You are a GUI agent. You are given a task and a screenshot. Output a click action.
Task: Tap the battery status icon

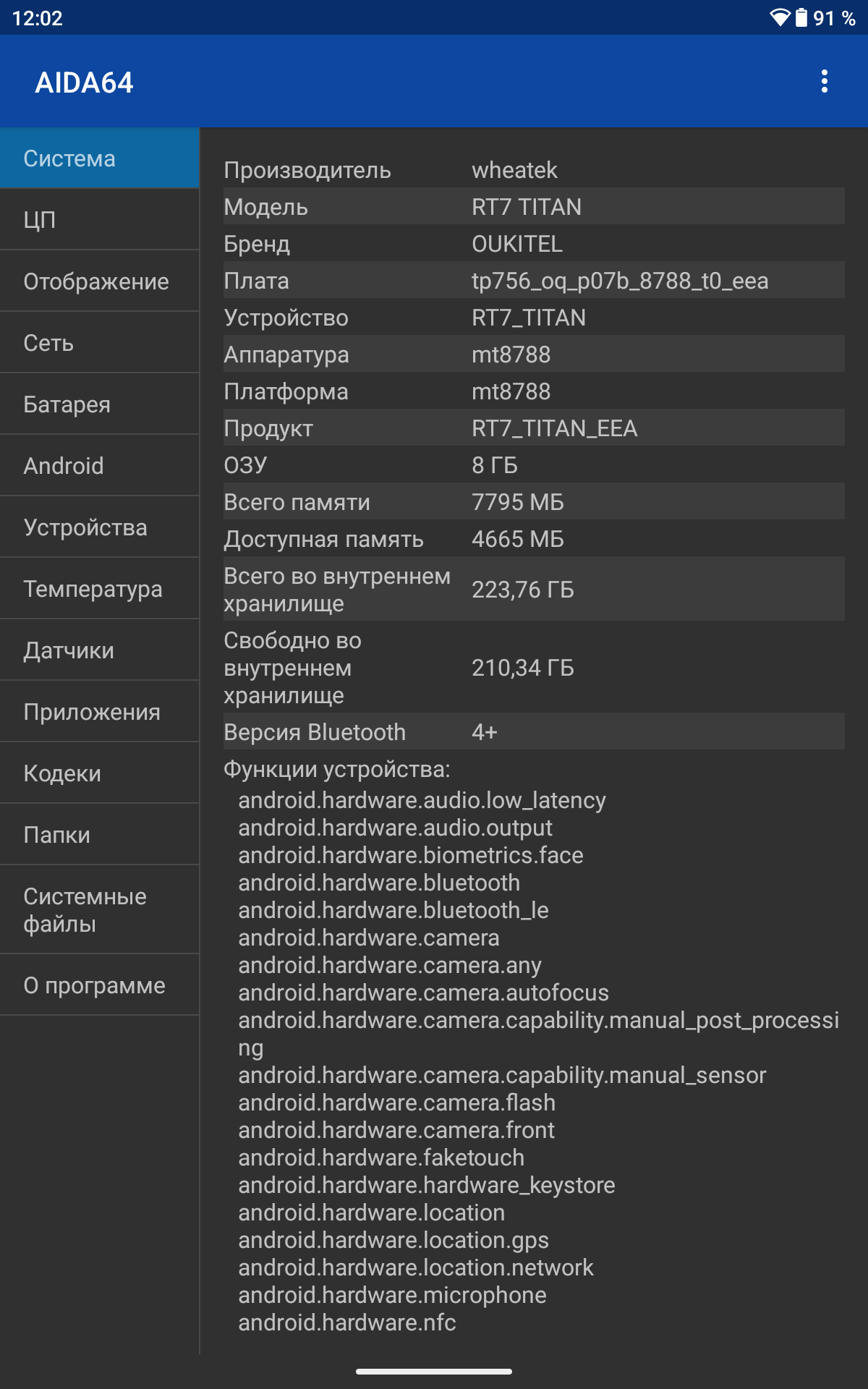coord(801,17)
